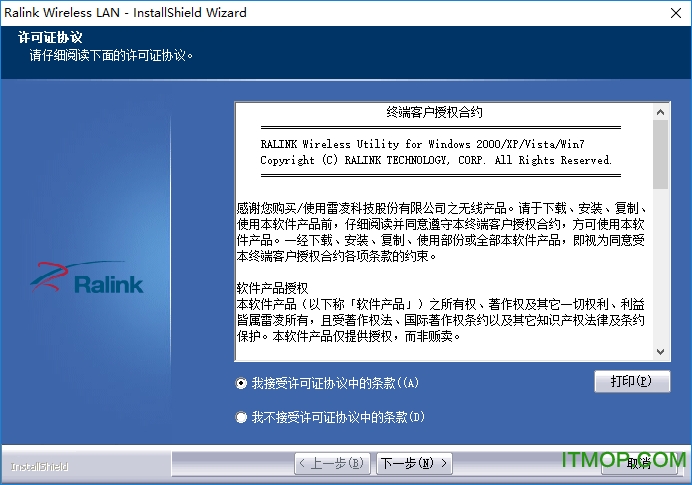Click the 打印(P) print button
Screen dimensions: 692x485
pos(632,381)
